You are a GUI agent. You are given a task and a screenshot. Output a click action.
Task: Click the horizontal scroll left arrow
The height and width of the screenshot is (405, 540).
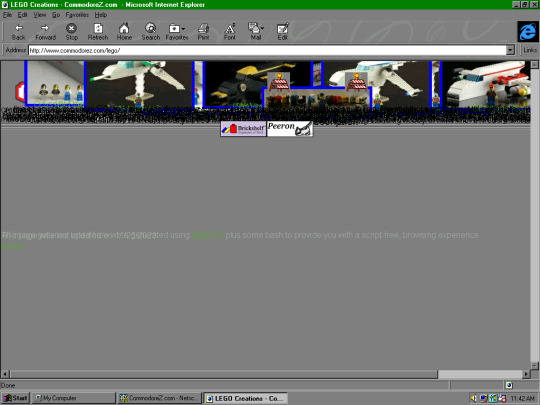(5, 374)
